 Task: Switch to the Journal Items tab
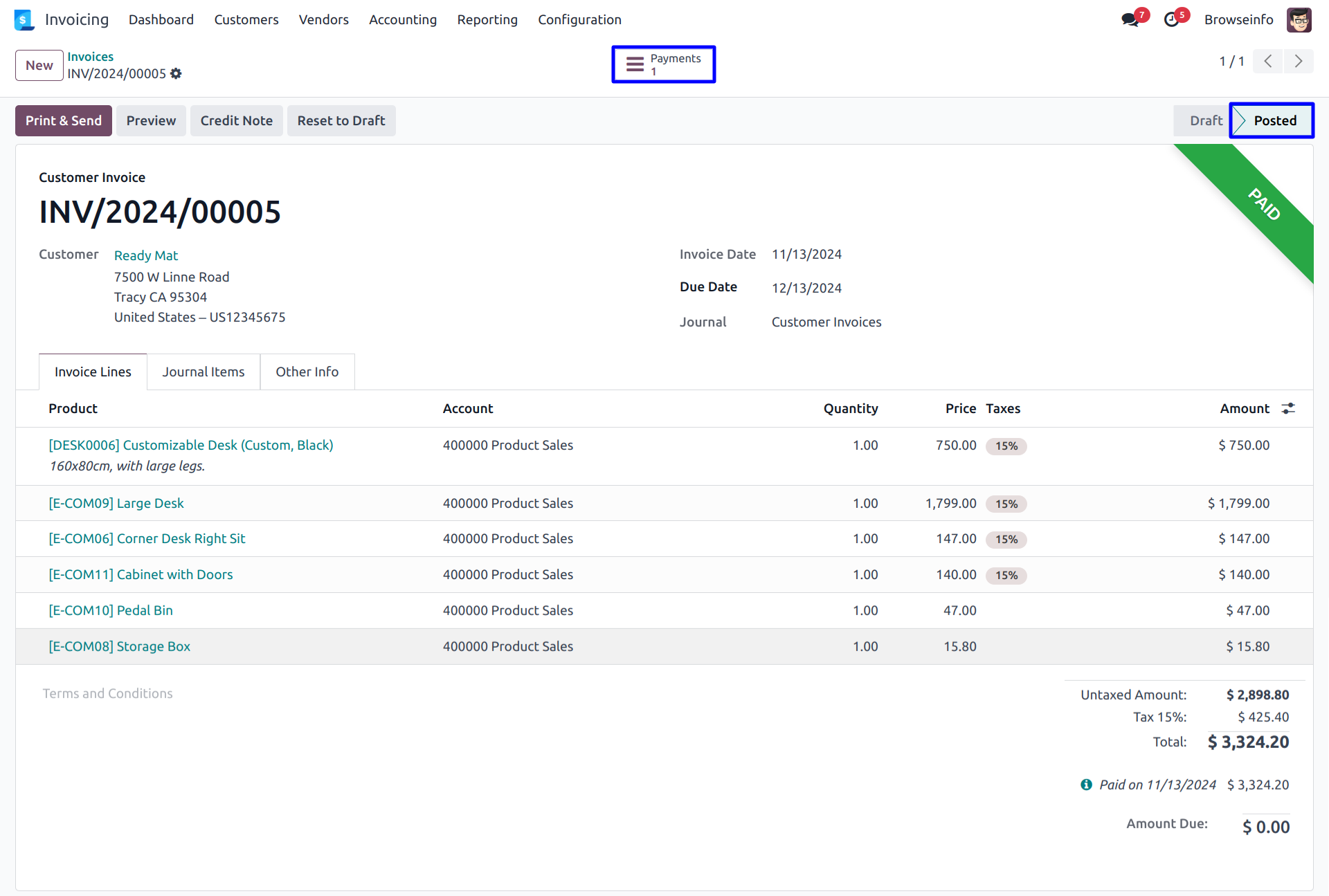click(203, 372)
